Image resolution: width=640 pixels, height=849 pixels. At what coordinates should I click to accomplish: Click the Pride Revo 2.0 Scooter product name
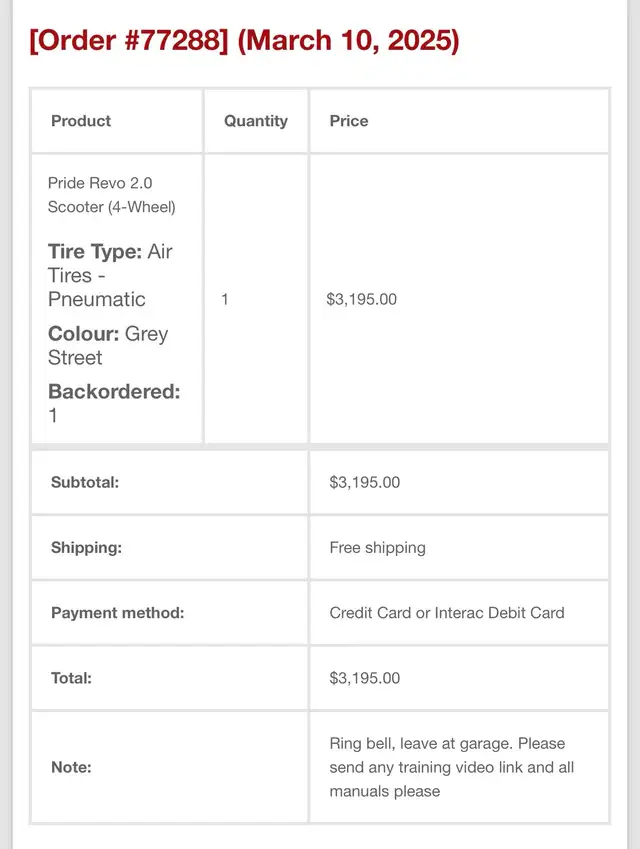tap(111, 195)
